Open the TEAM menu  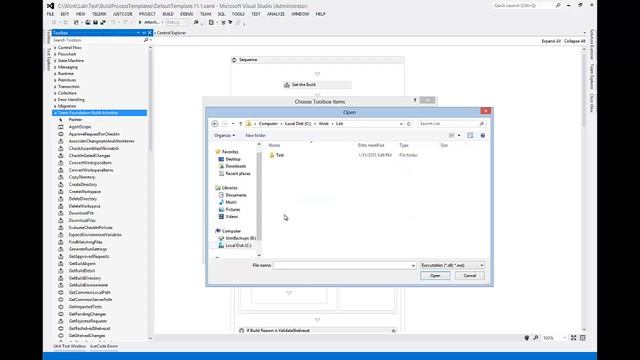[x=205, y=14]
